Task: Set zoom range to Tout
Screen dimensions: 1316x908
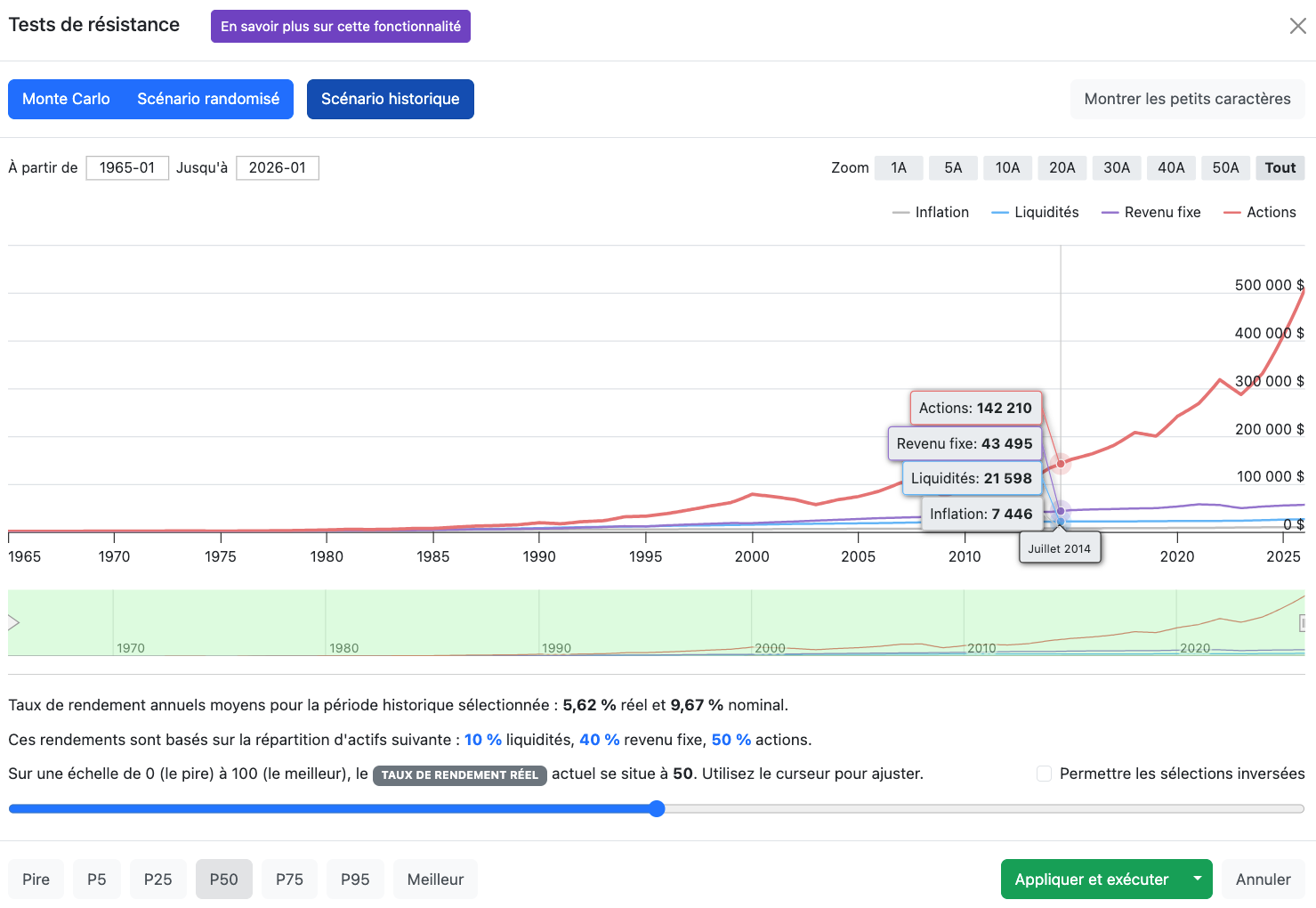Action: click(1280, 167)
